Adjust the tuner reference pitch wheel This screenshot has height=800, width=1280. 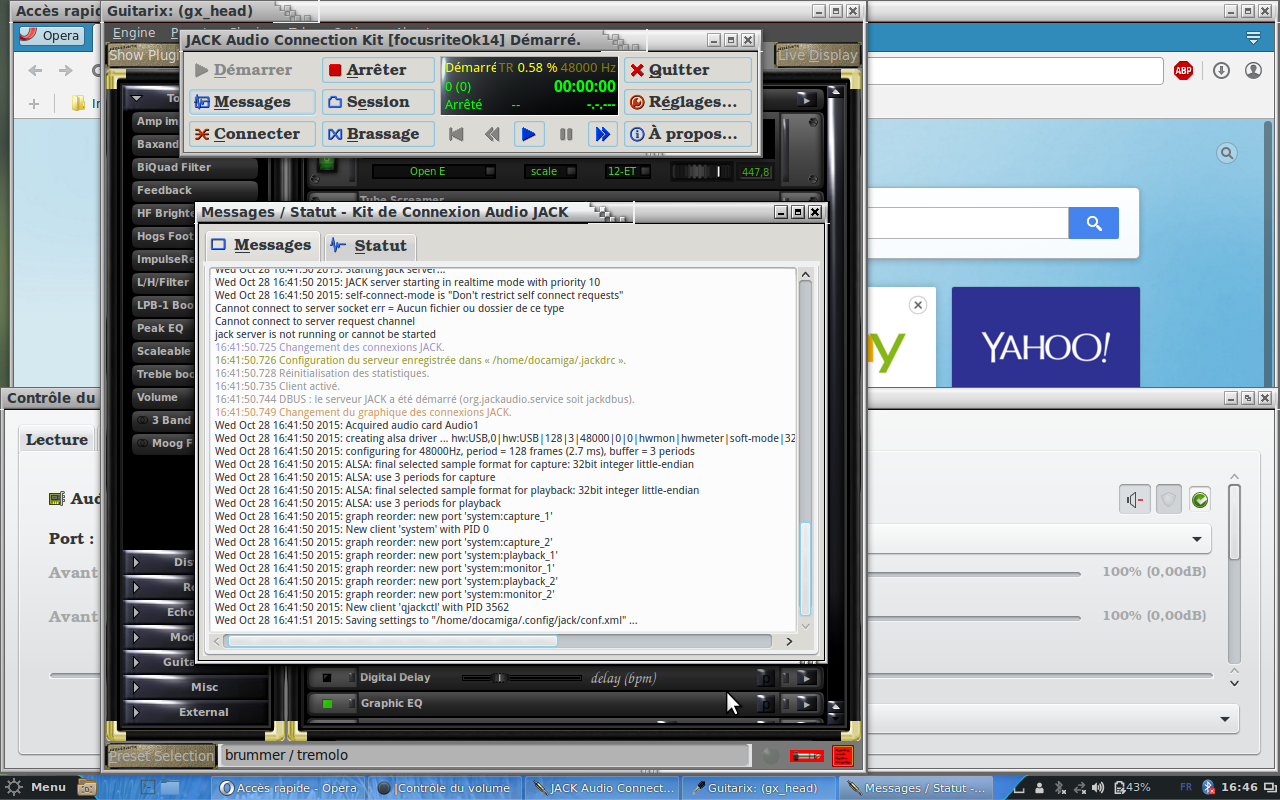(701, 172)
